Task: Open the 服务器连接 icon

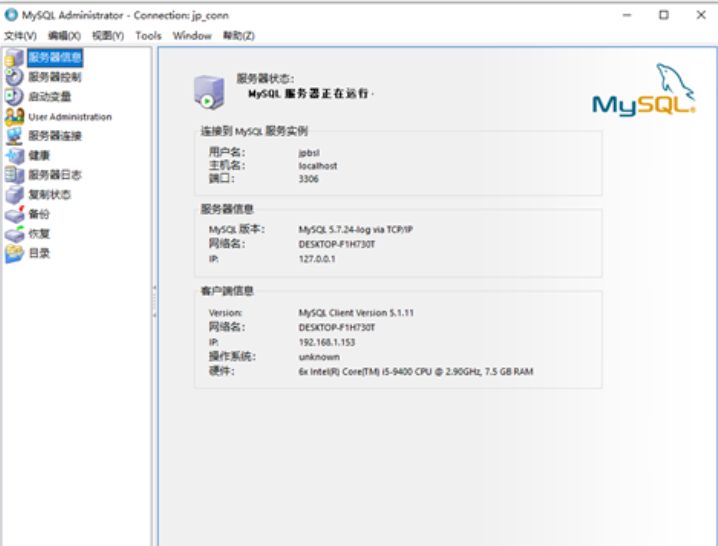Action: pos(14,136)
